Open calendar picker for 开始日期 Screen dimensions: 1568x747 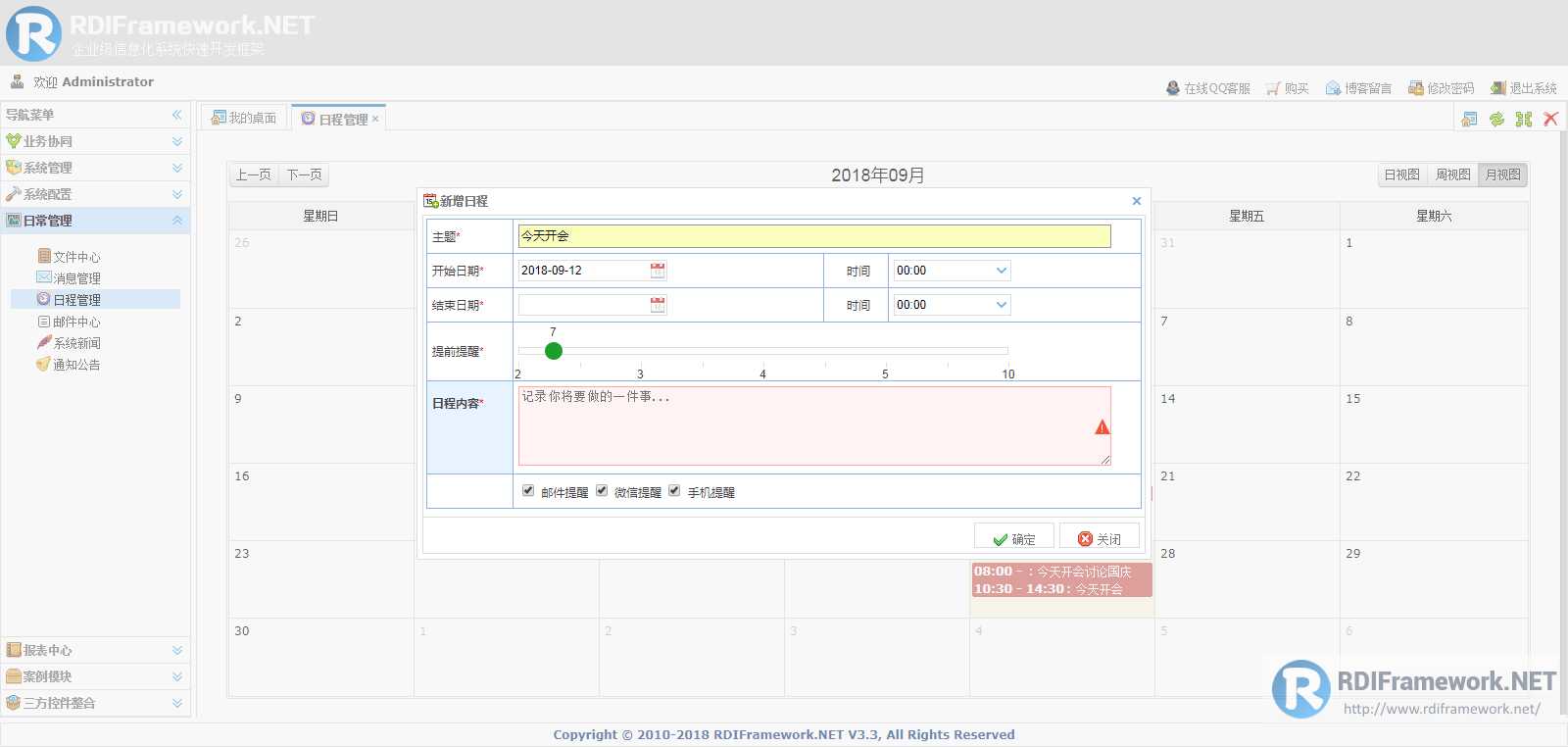[x=658, y=271]
